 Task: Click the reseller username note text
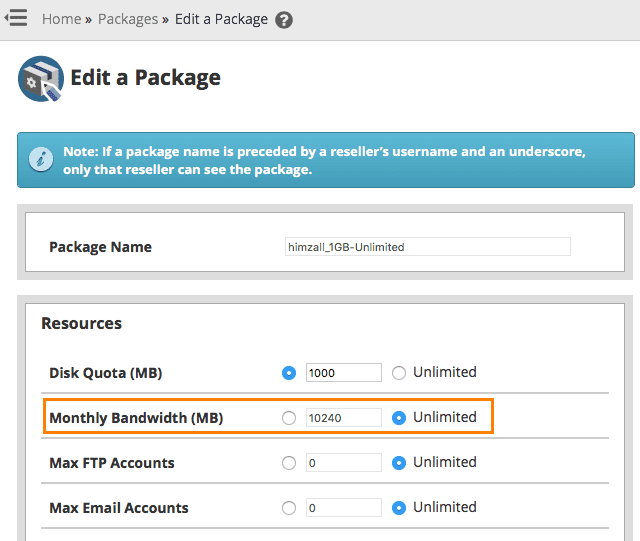(x=324, y=160)
